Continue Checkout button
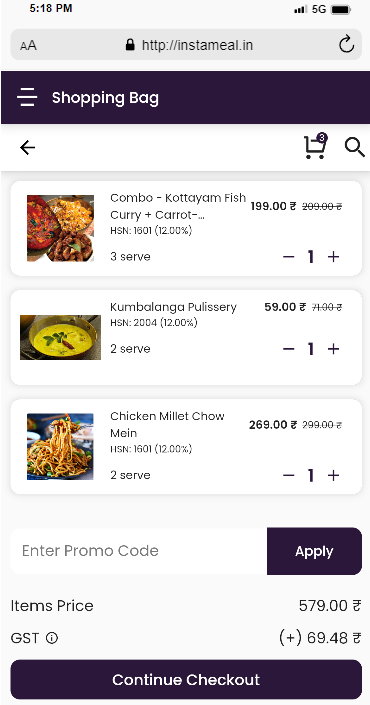This screenshot has height=705, width=370. tap(186, 679)
